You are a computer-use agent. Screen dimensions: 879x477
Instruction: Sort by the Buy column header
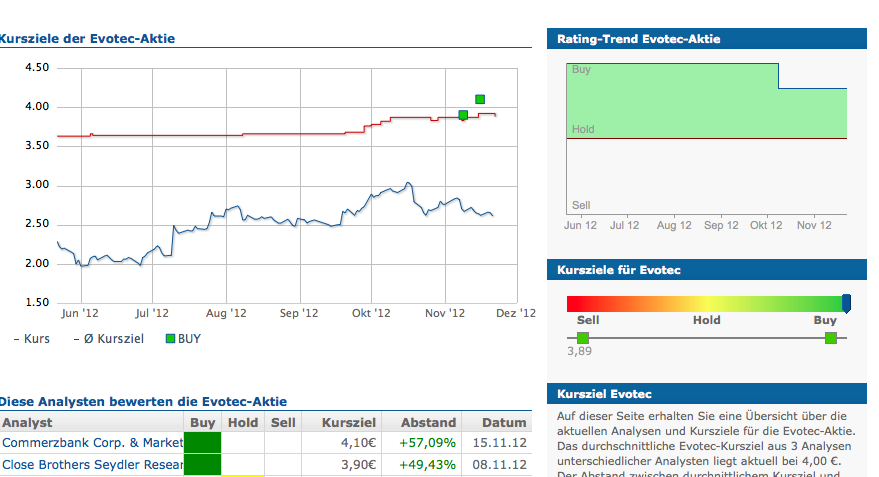[x=202, y=422]
